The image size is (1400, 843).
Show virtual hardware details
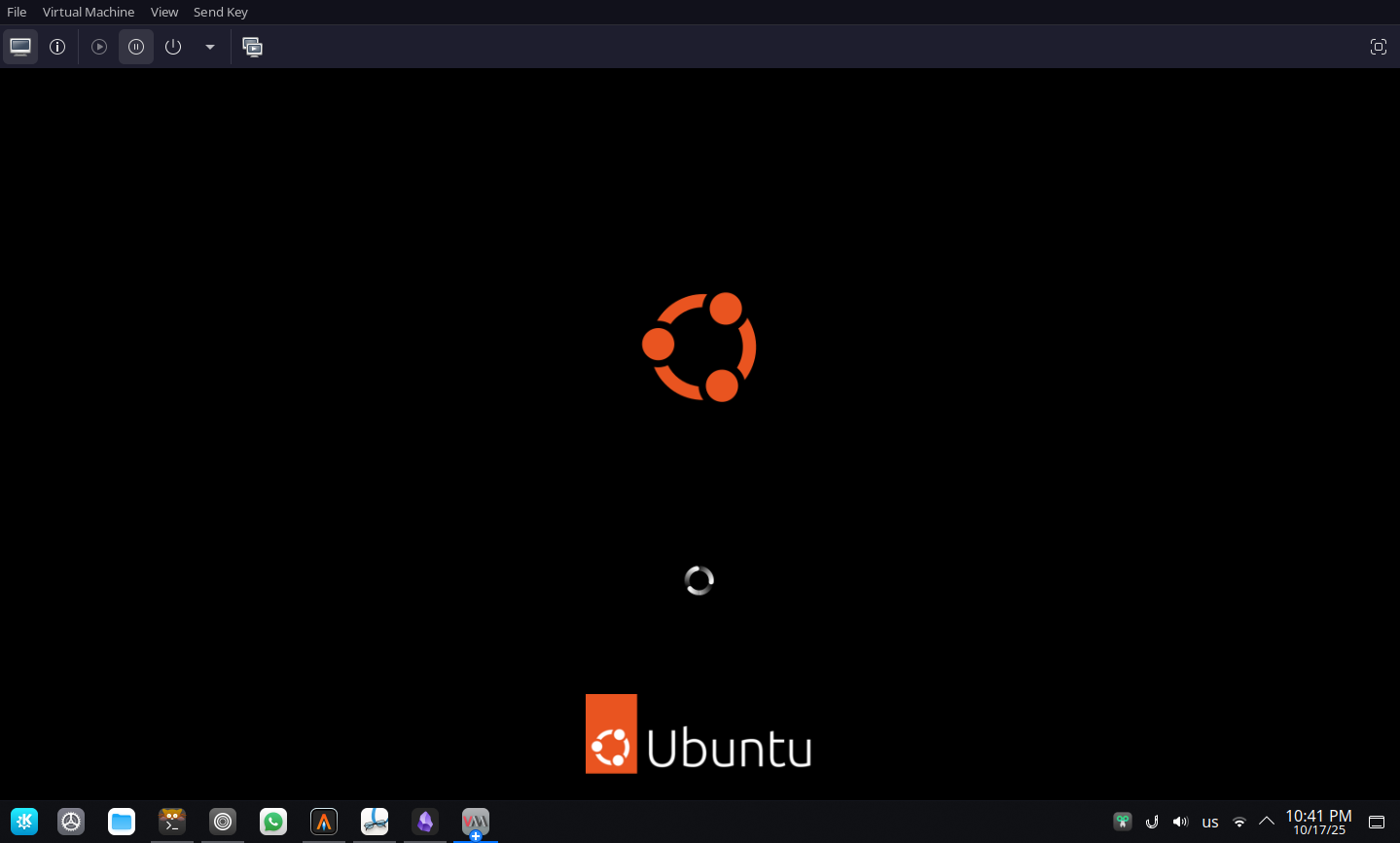coord(57,47)
